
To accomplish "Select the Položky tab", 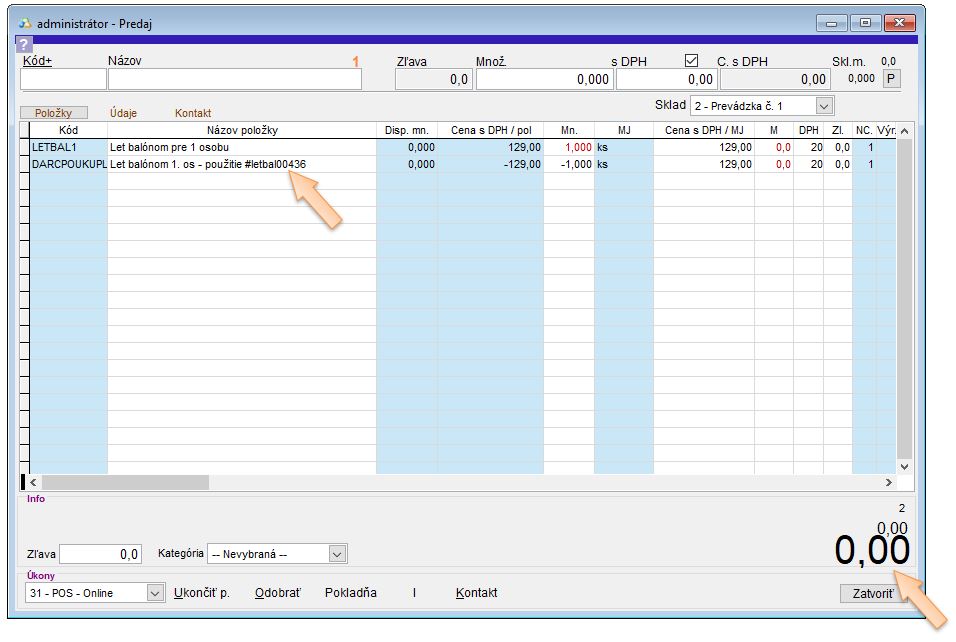I will click(54, 113).
